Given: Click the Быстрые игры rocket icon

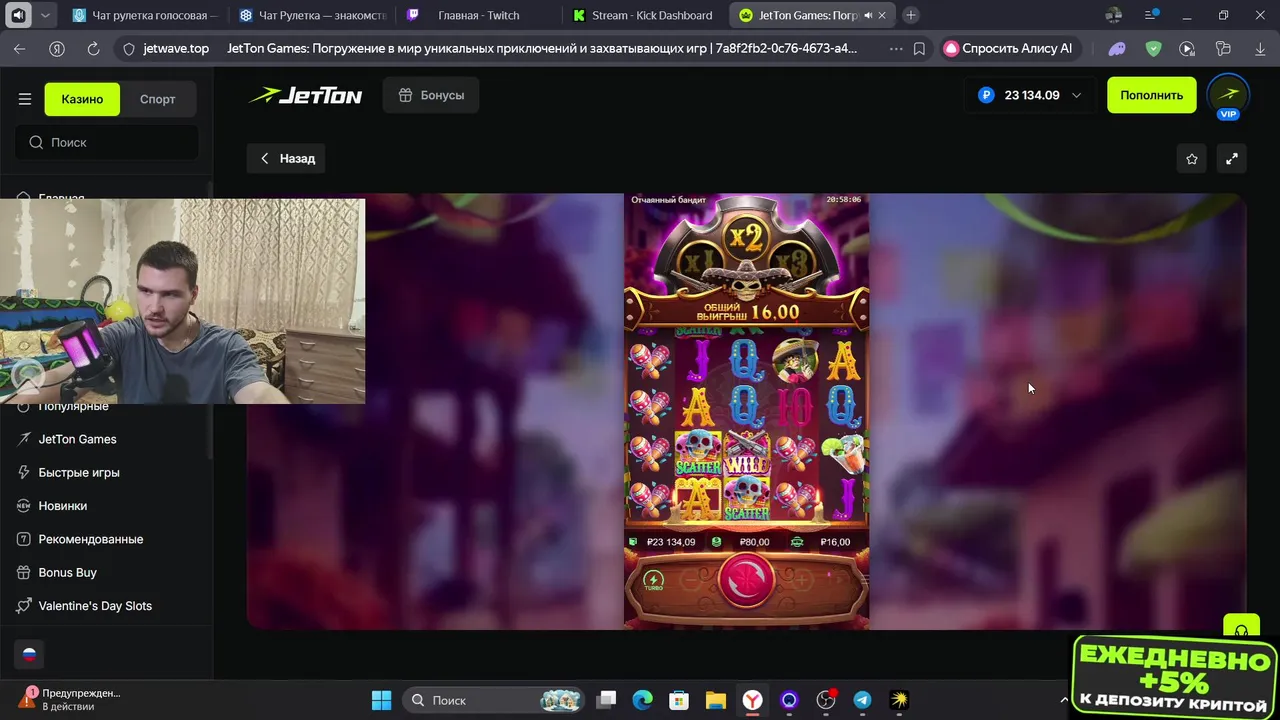Looking at the screenshot, I should (x=24, y=472).
